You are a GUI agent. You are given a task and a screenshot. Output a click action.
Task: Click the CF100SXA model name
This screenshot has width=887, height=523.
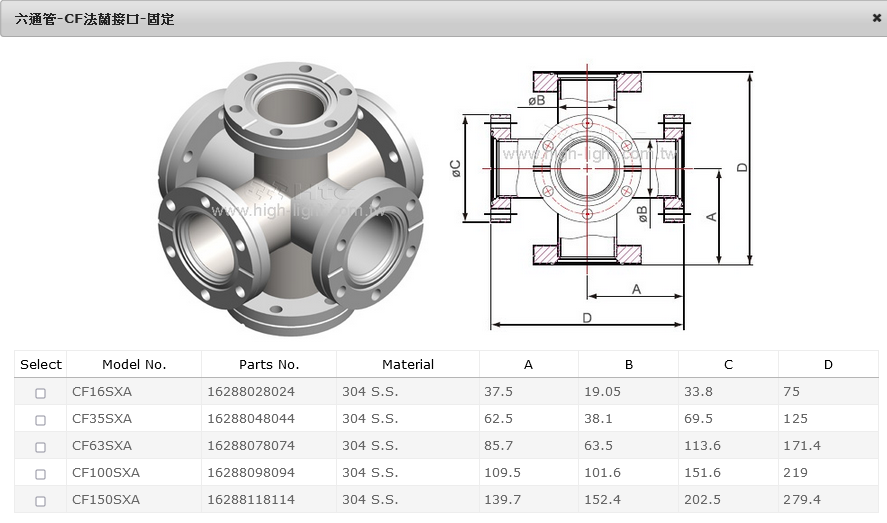106,473
